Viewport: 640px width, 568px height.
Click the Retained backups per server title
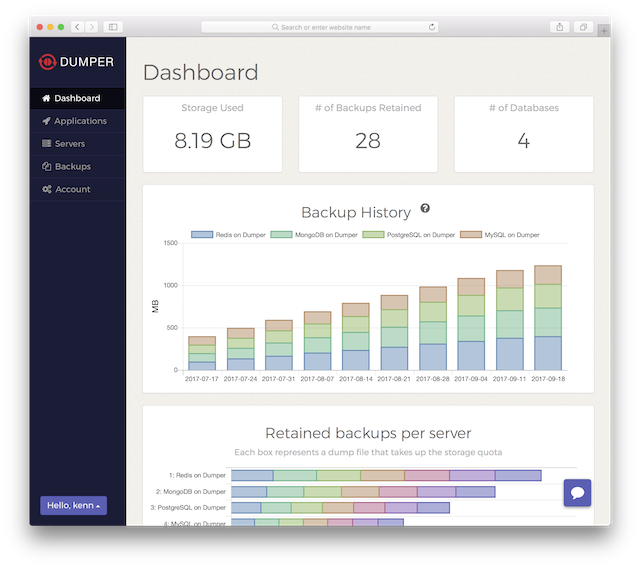tap(368, 433)
